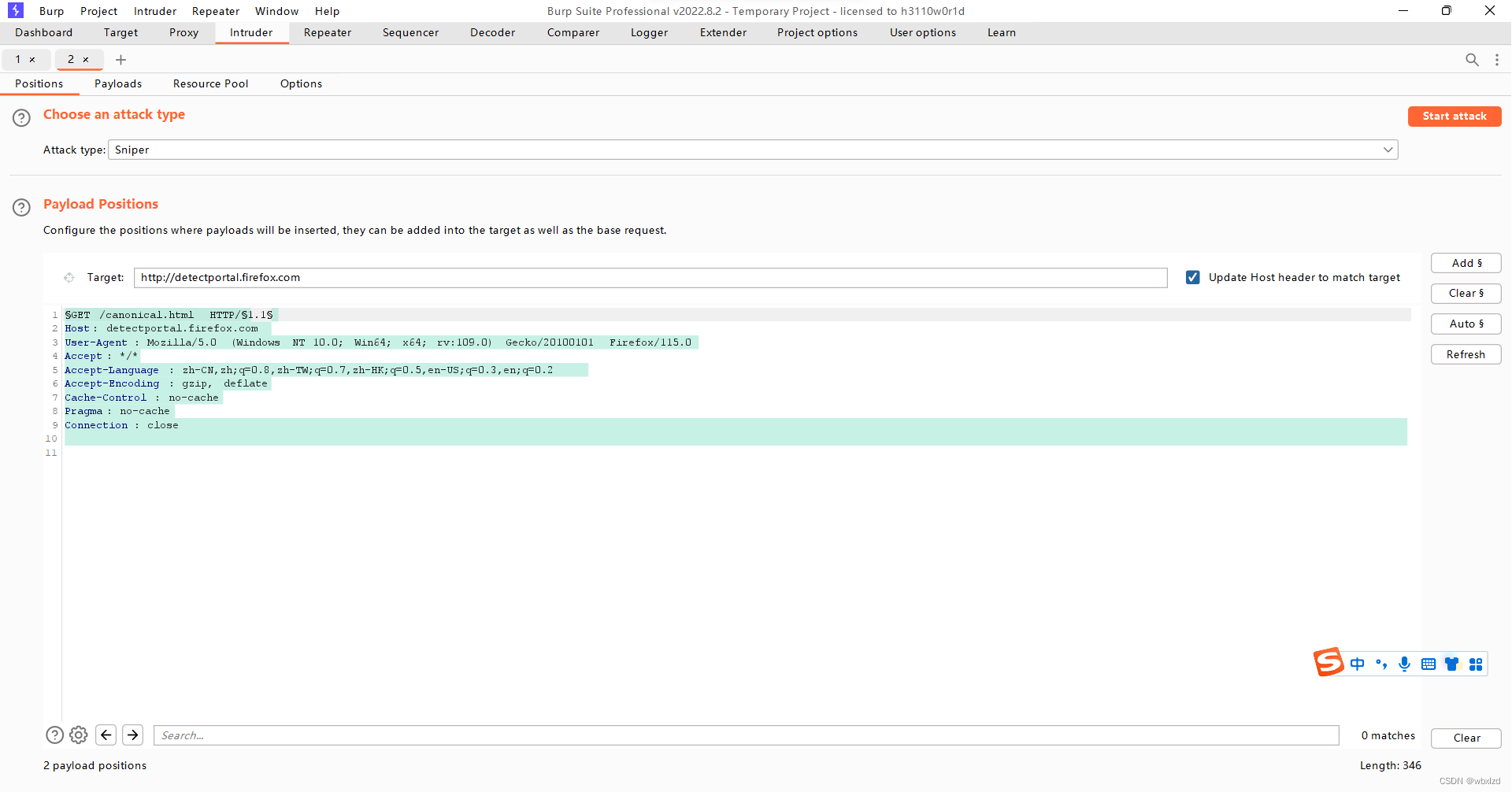This screenshot has height=792, width=1512.
Task: Click the Auto § button
Action: (x=1466, y=324)
